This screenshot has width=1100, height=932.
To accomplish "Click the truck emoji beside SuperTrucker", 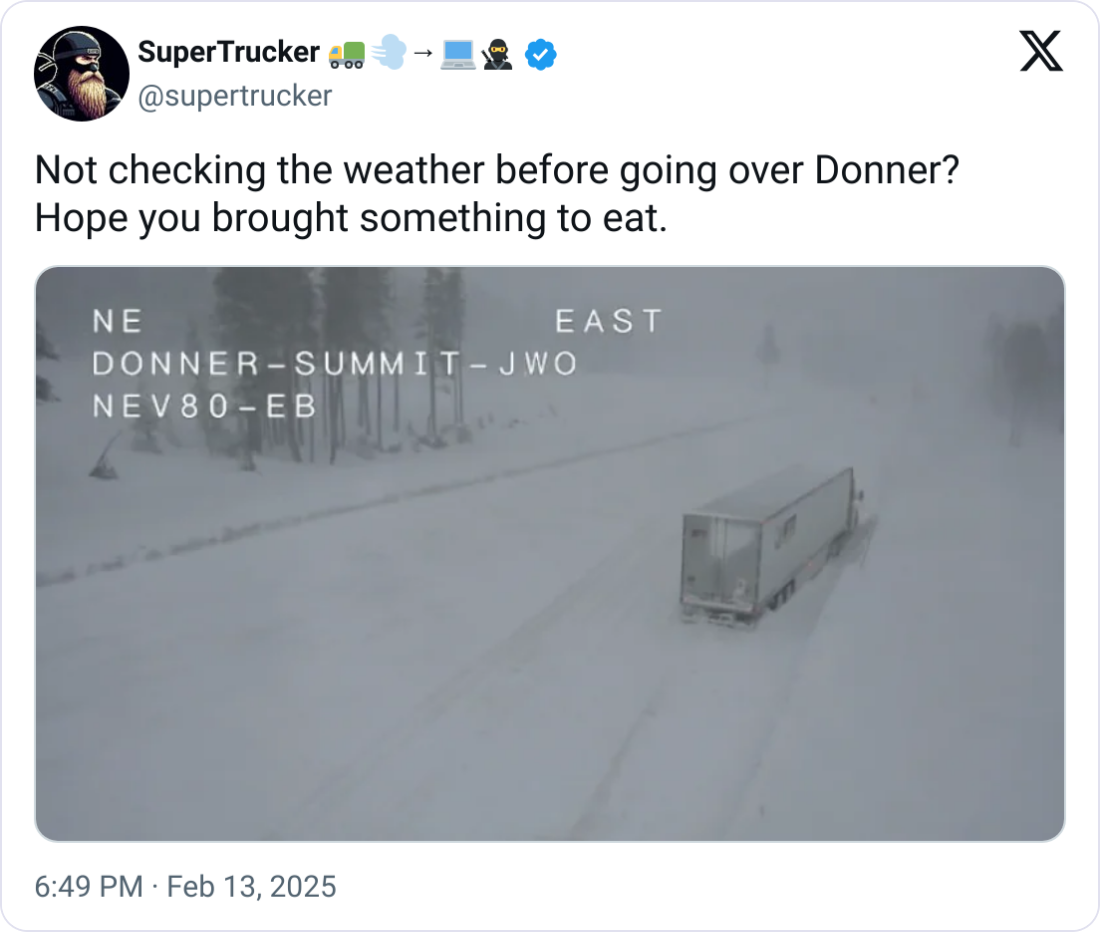I will [346, 55].
